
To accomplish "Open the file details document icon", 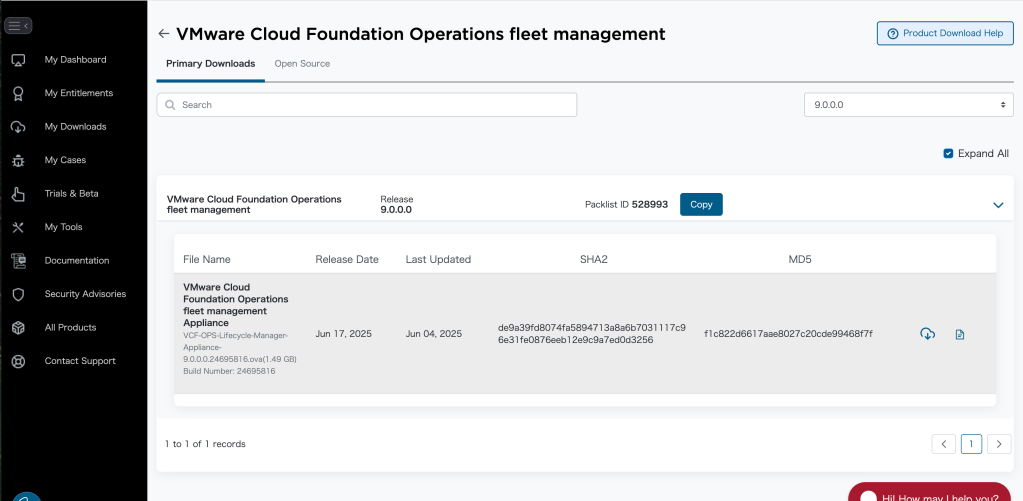I will pyautogui.click(x=960, y=334).
